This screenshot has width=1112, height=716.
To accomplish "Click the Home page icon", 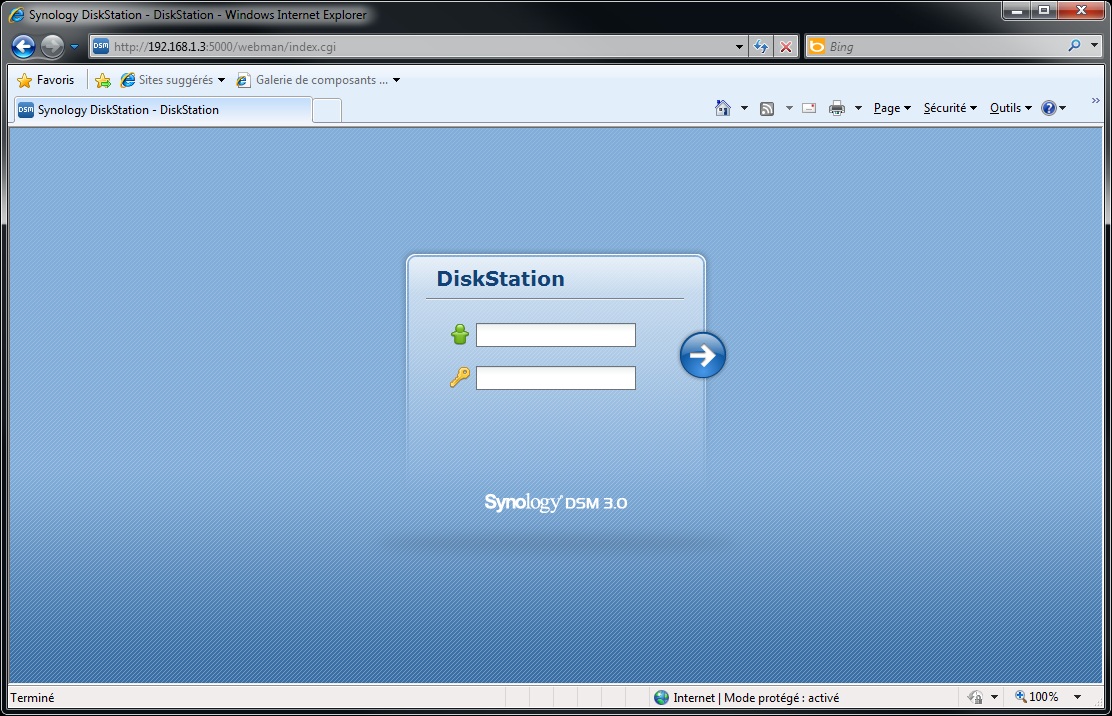I will [x=723, y=108].
